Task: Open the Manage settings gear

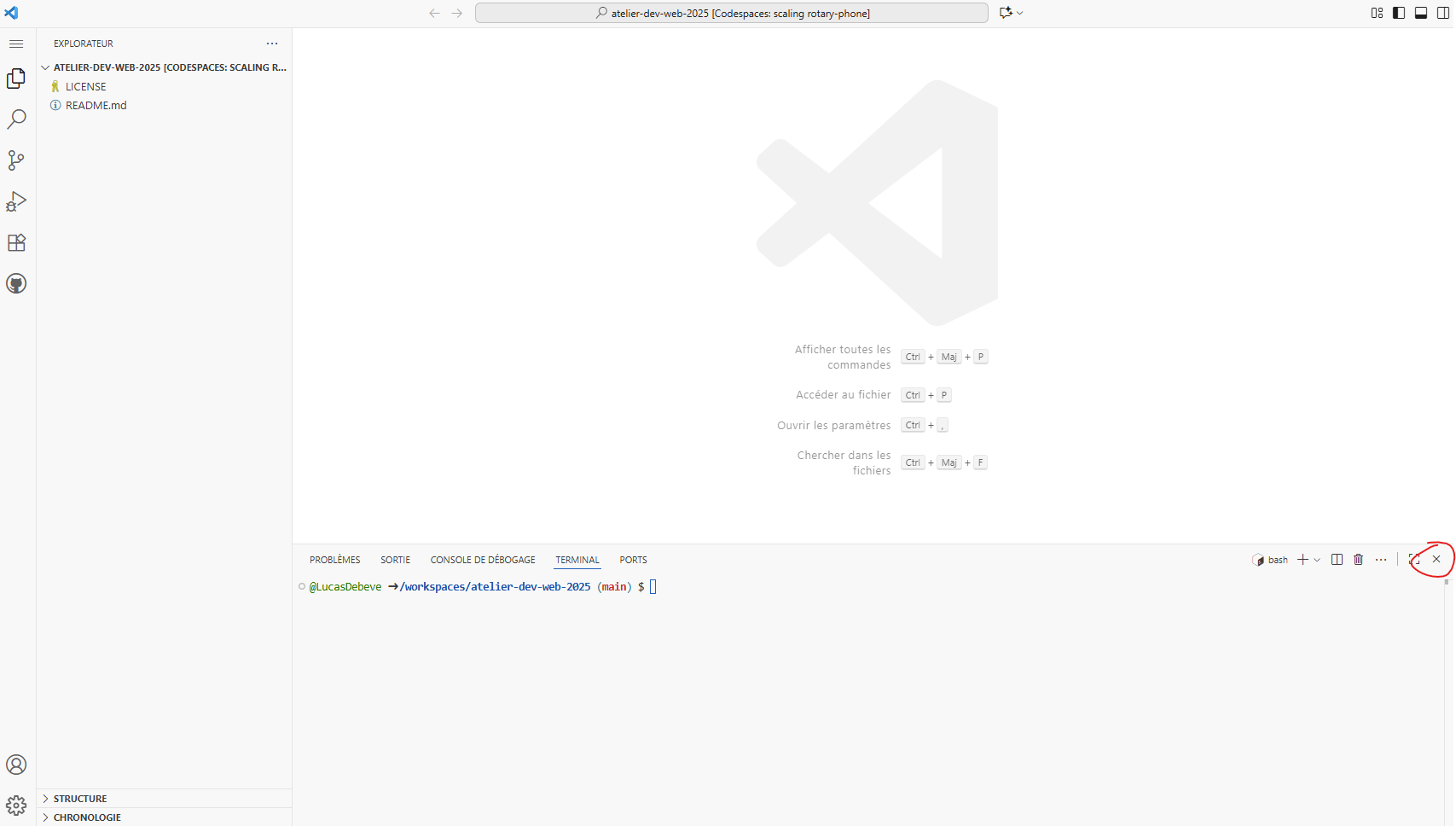Action: tap(15, 805)
